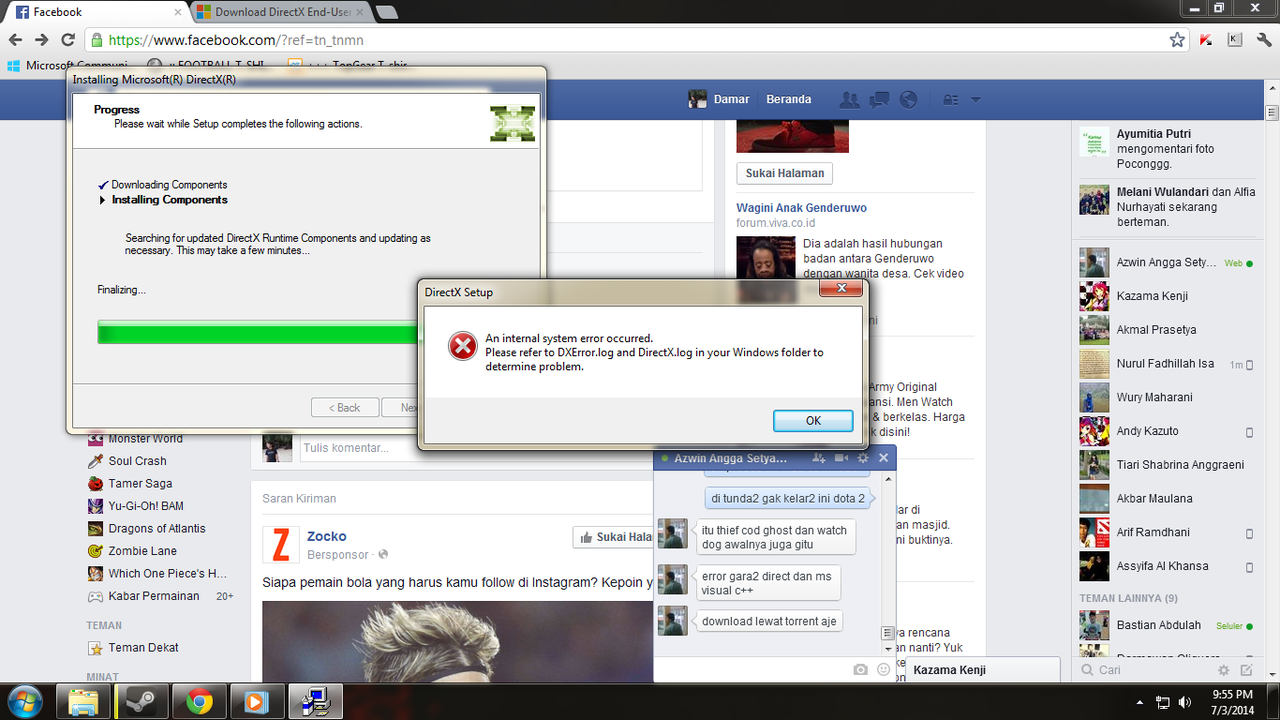Chat with Andy Kazuto
Screen dimensions: 1280x720
tap(1166, 431)
